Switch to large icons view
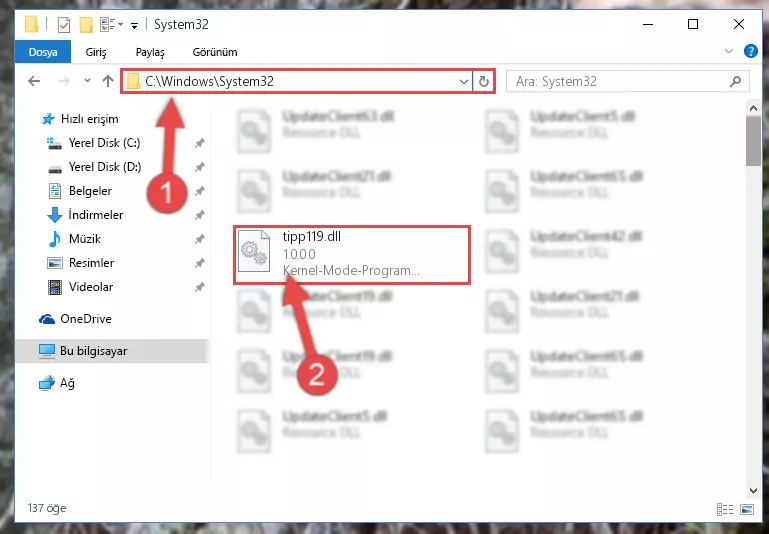Screen dimensions: 769x534 747,509
